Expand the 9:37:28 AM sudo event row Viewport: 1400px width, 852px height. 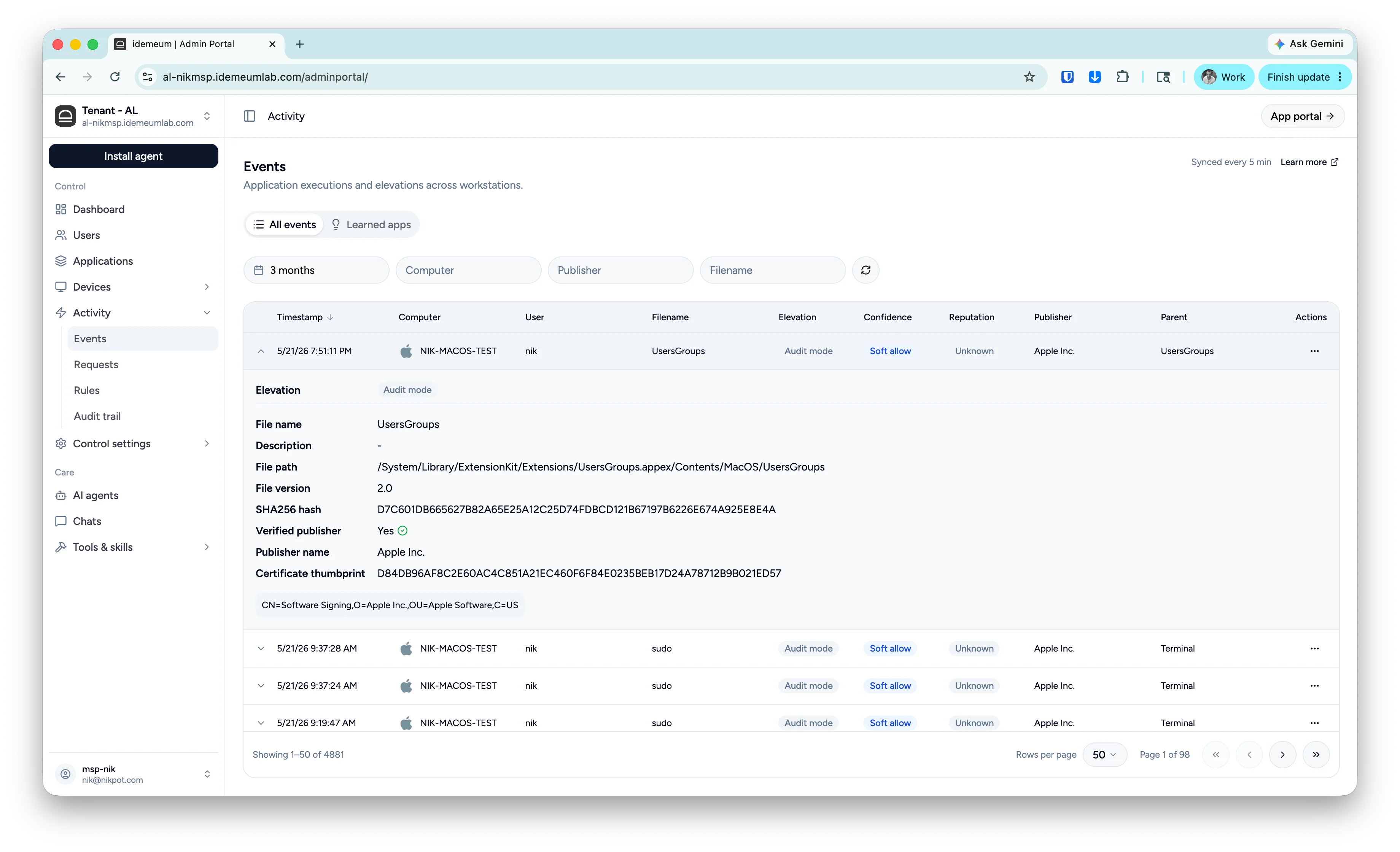(x=261, y=648)
